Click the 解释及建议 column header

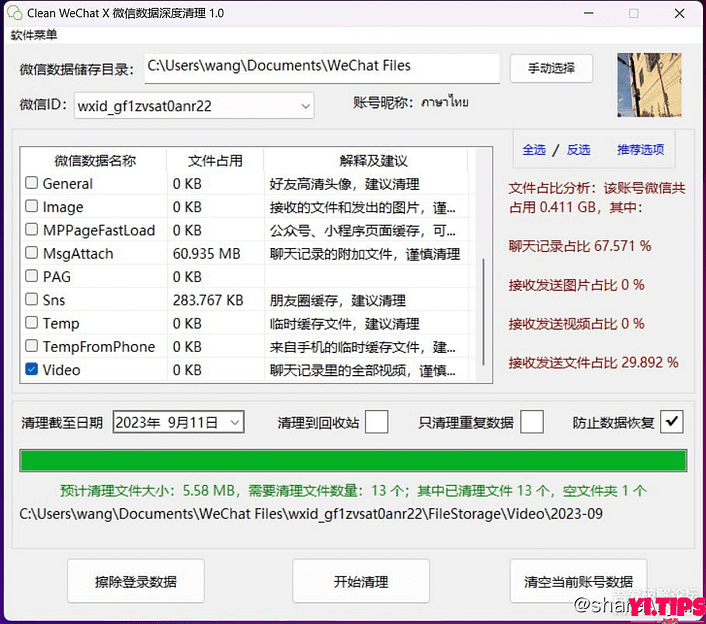(373, 160)
